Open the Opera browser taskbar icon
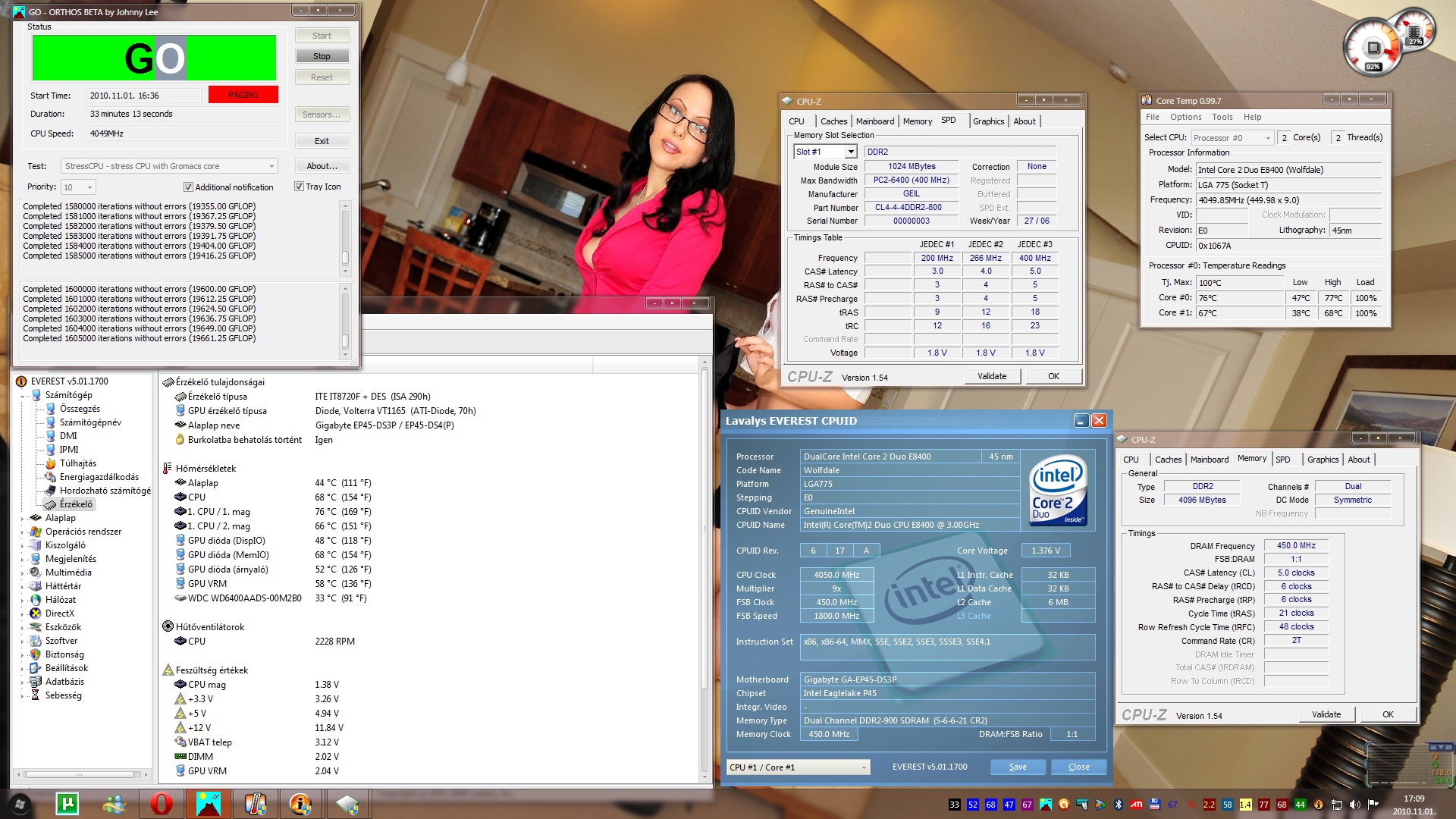 (162, 804)
